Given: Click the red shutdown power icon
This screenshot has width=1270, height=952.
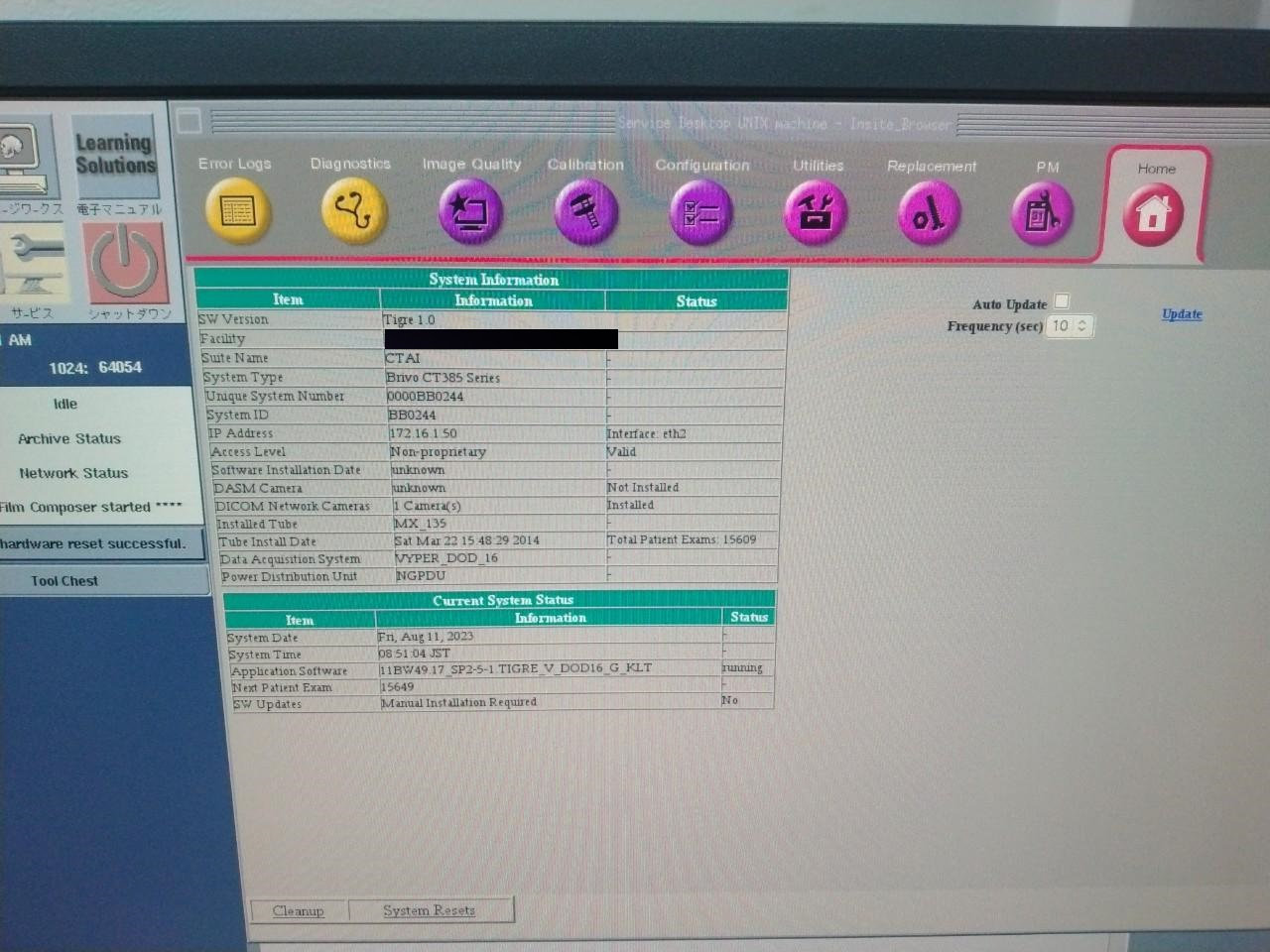Looking at the screenshot, I should (125, 263).
